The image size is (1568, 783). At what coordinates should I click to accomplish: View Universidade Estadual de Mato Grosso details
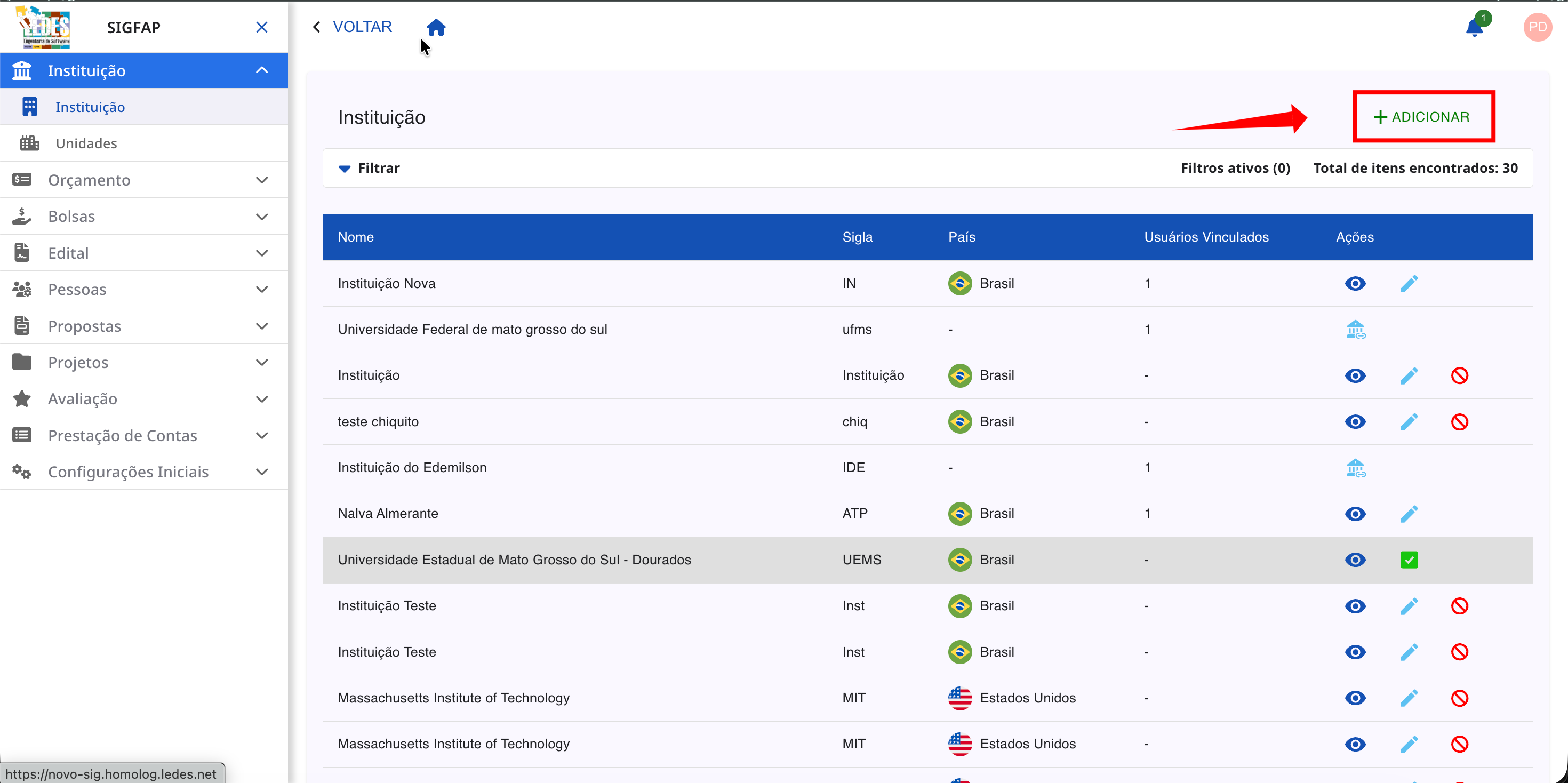1355,560
